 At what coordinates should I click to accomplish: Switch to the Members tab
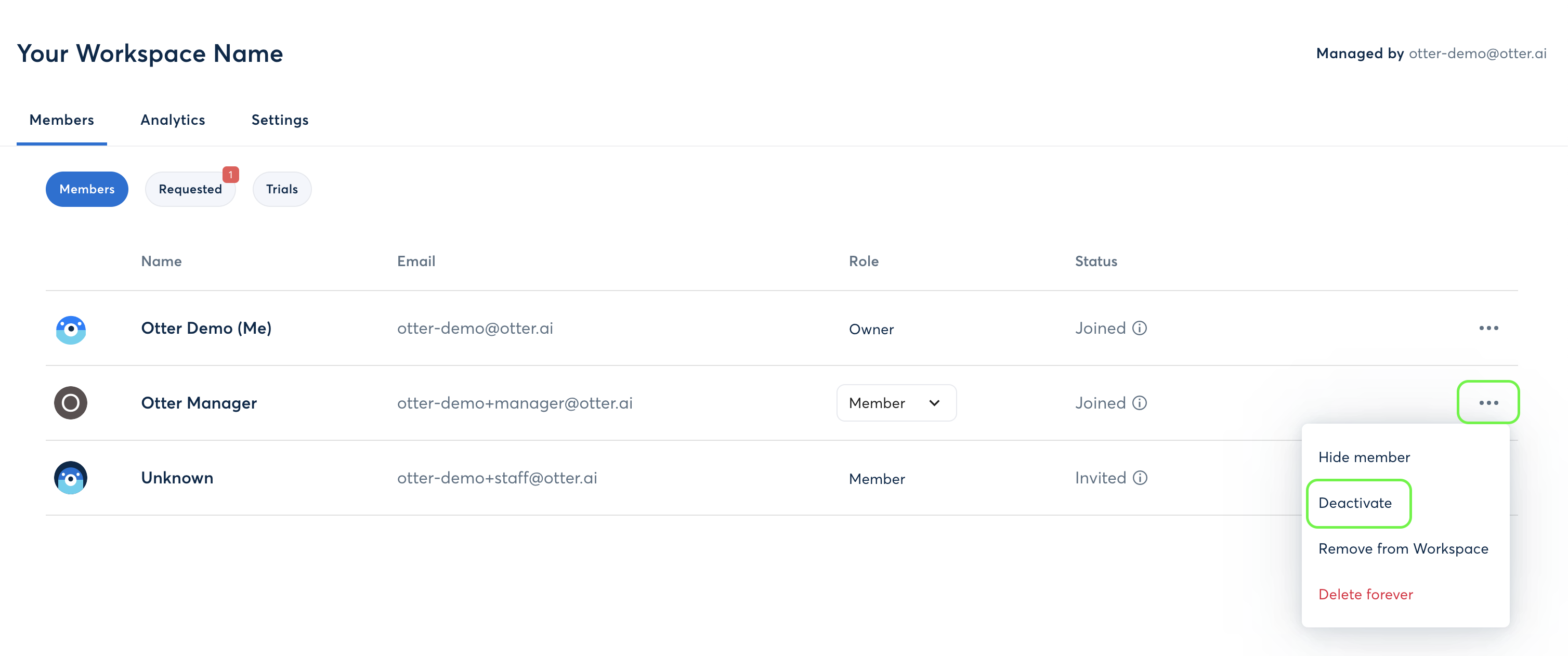click(61, 120)
